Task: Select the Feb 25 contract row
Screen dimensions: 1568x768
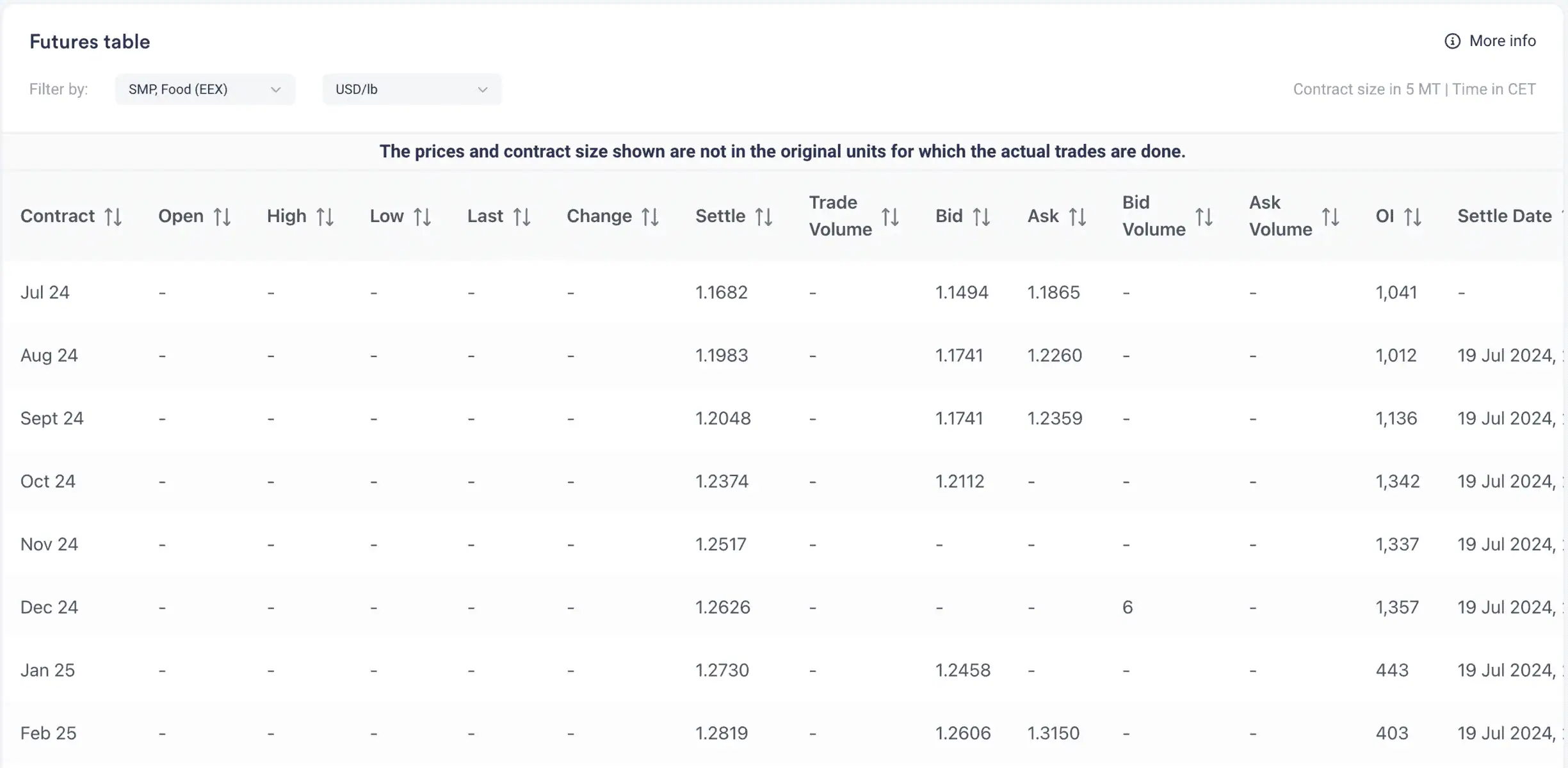Action: pyautogui.click(x=782, y=733)
